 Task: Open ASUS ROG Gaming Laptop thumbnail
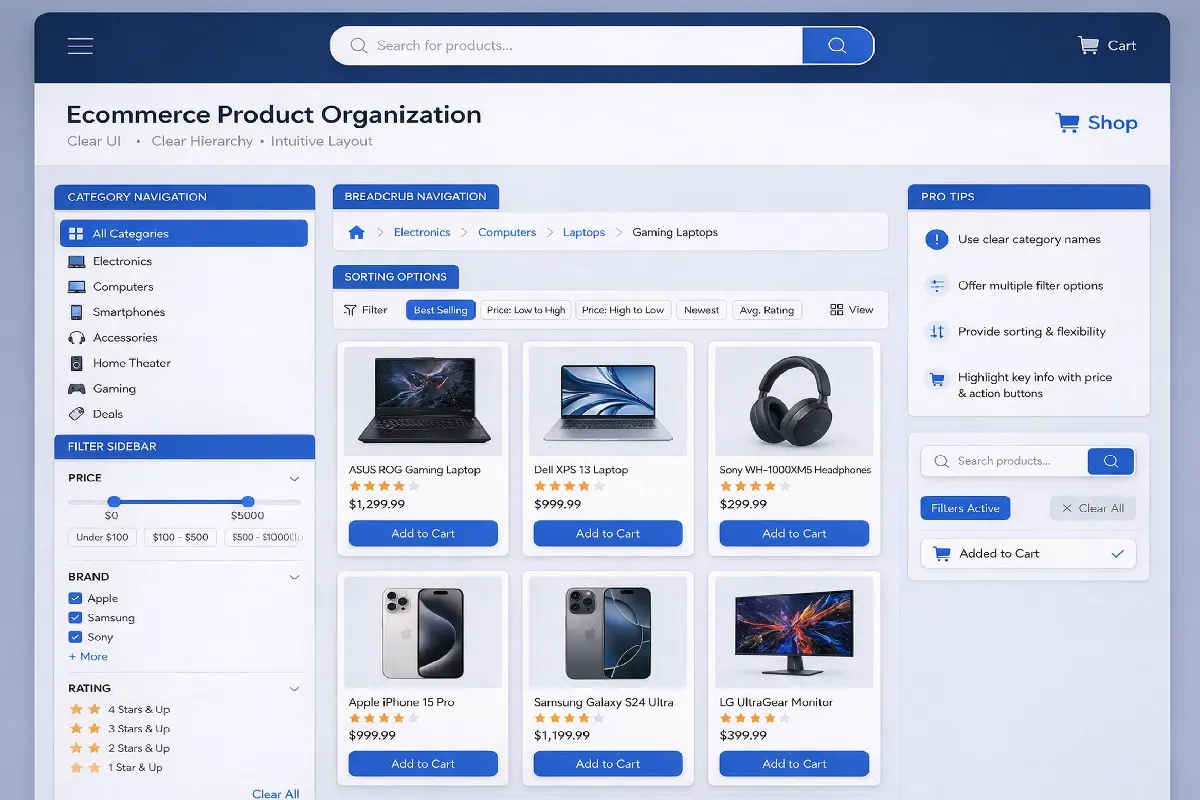tap(423, 402)
